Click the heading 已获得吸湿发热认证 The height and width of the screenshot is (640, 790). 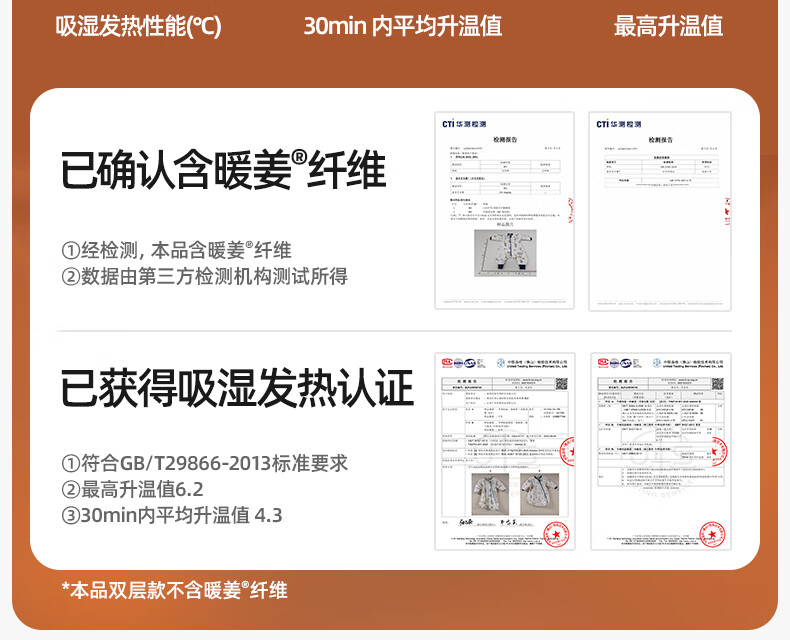coord(237,388)
